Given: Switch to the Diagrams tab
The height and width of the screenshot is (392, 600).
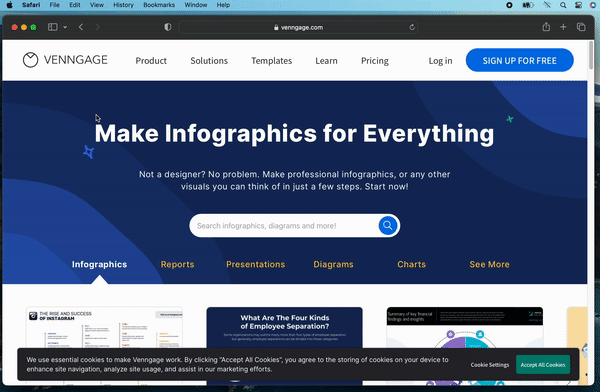Looking at the screenshot, I should pos(333,264).
